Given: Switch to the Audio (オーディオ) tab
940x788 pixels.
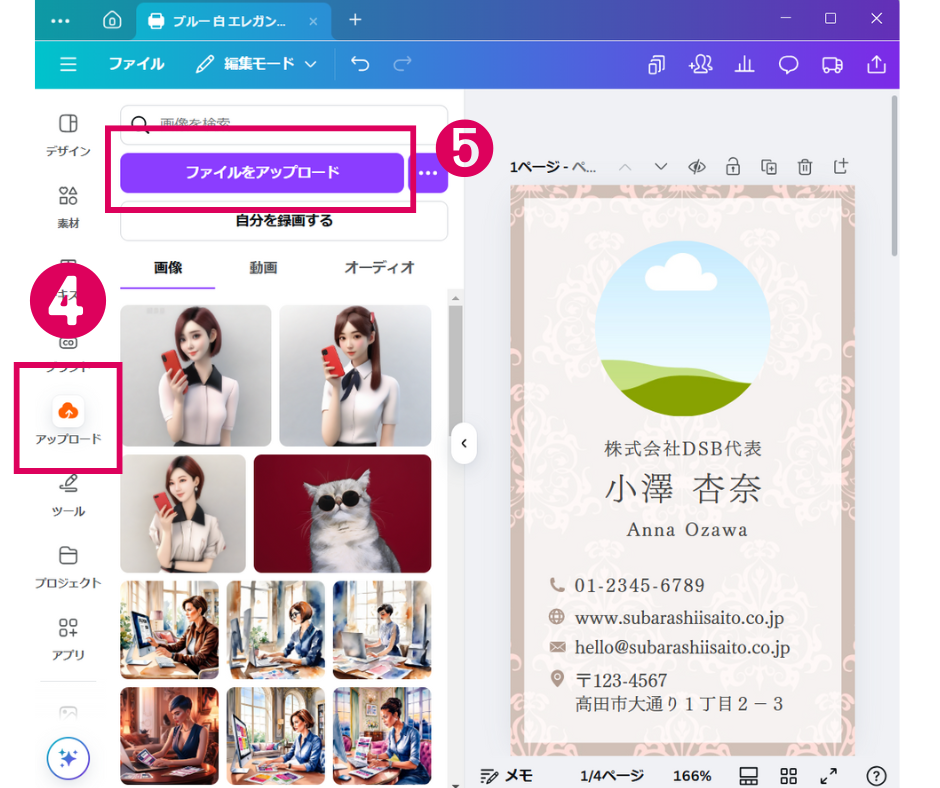Looking at the screenshot, I should click(379, 268).
